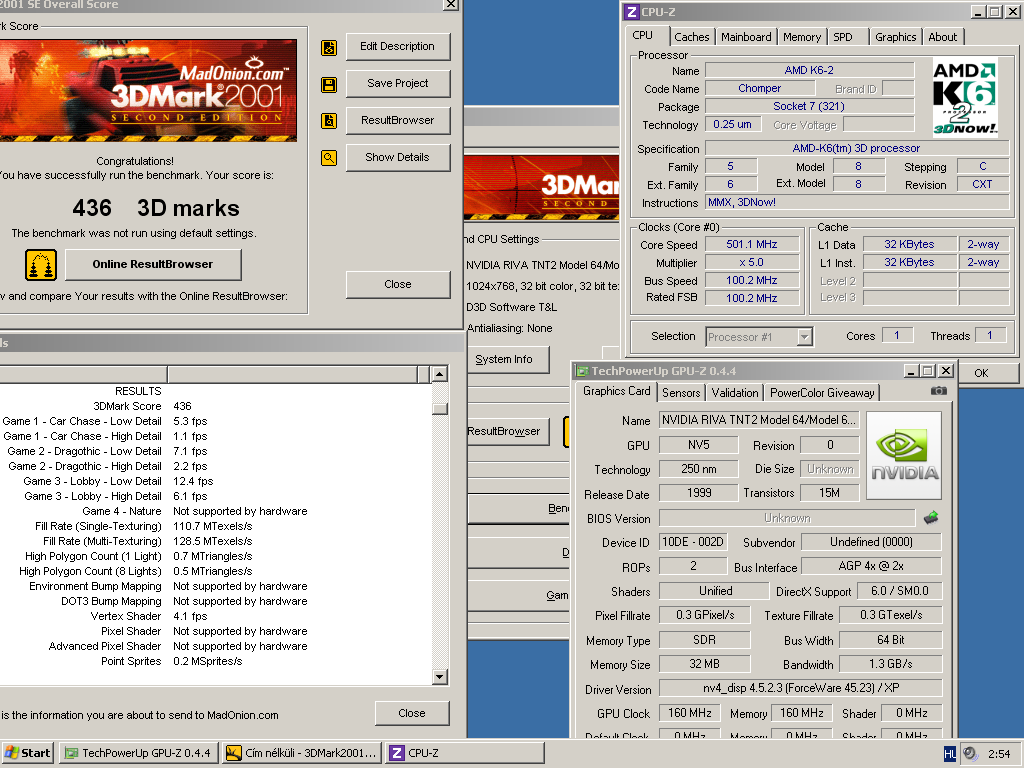Click the system tray icon beside the clock
Screen dimensions: 1024x768
[x=970, y=754]
